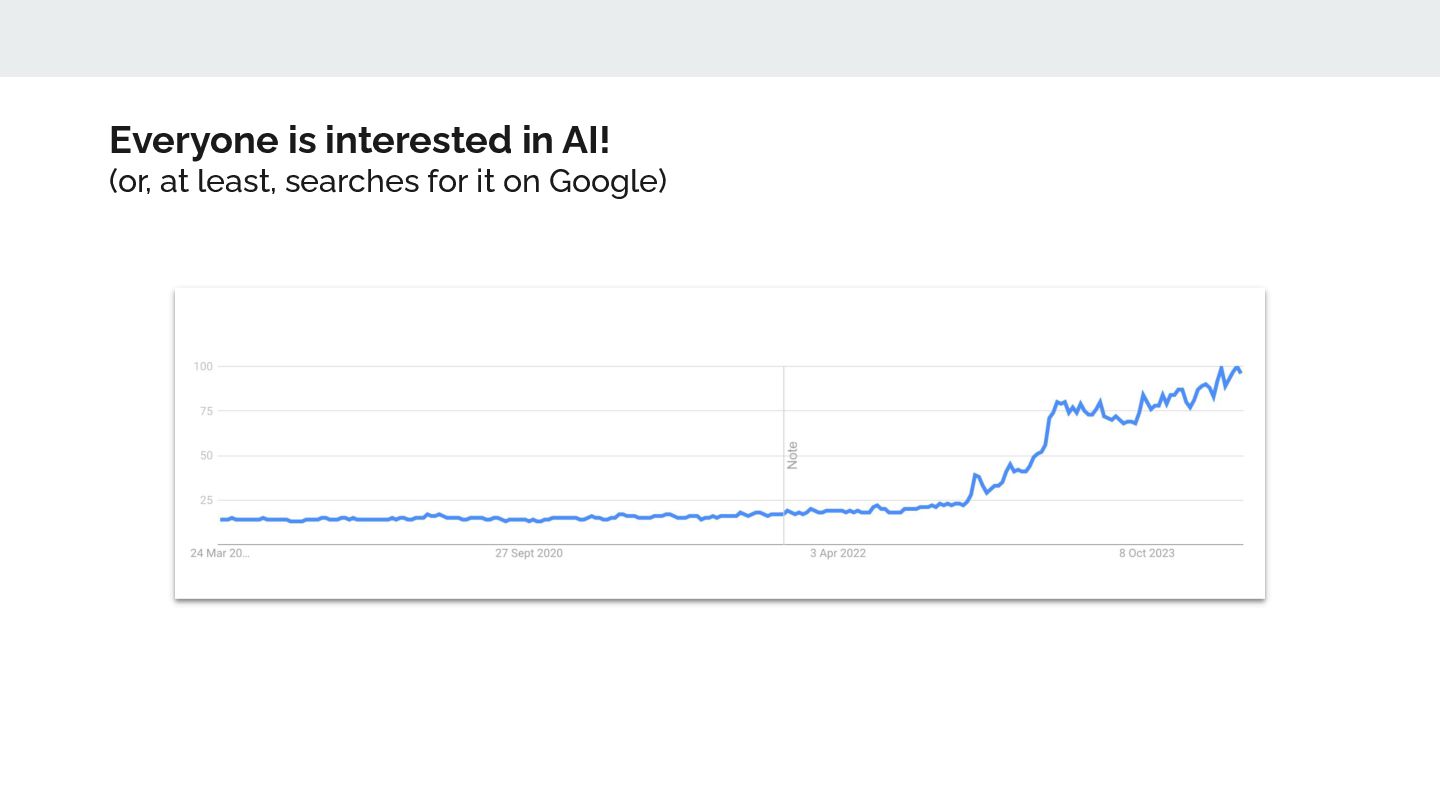Screen dimensions: 1440x810
Task: Click the "3 Apr 2022" date label
Action: (x=838, y=553)
